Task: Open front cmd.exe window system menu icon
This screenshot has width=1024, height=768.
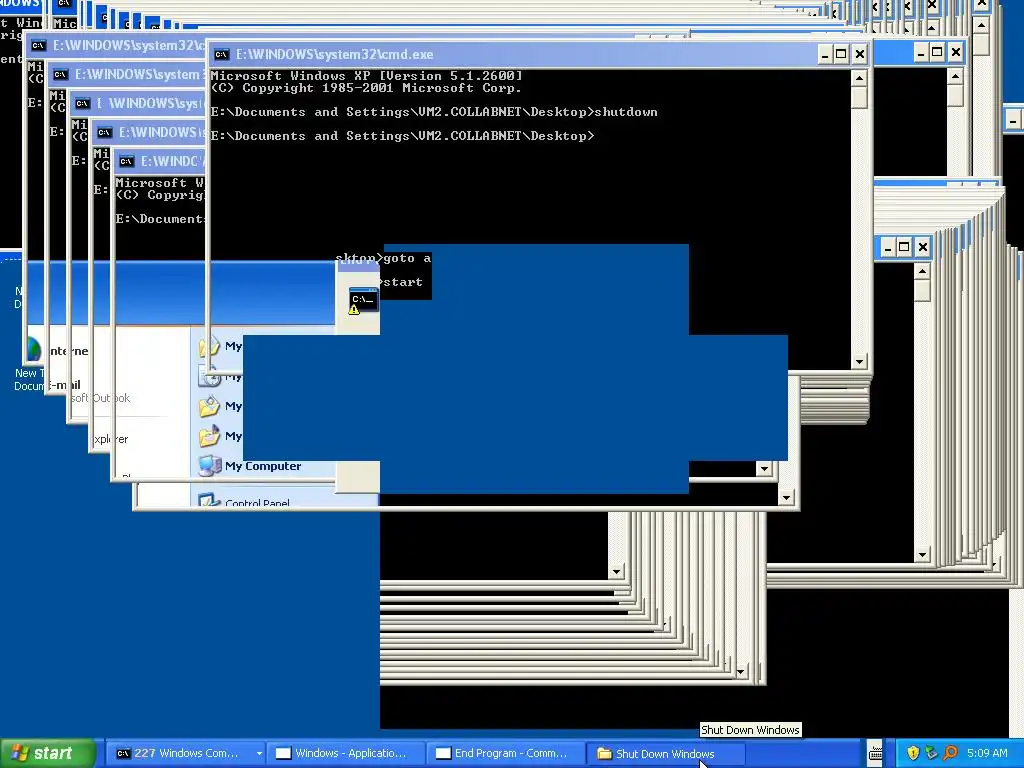Action: coord(222,54)
